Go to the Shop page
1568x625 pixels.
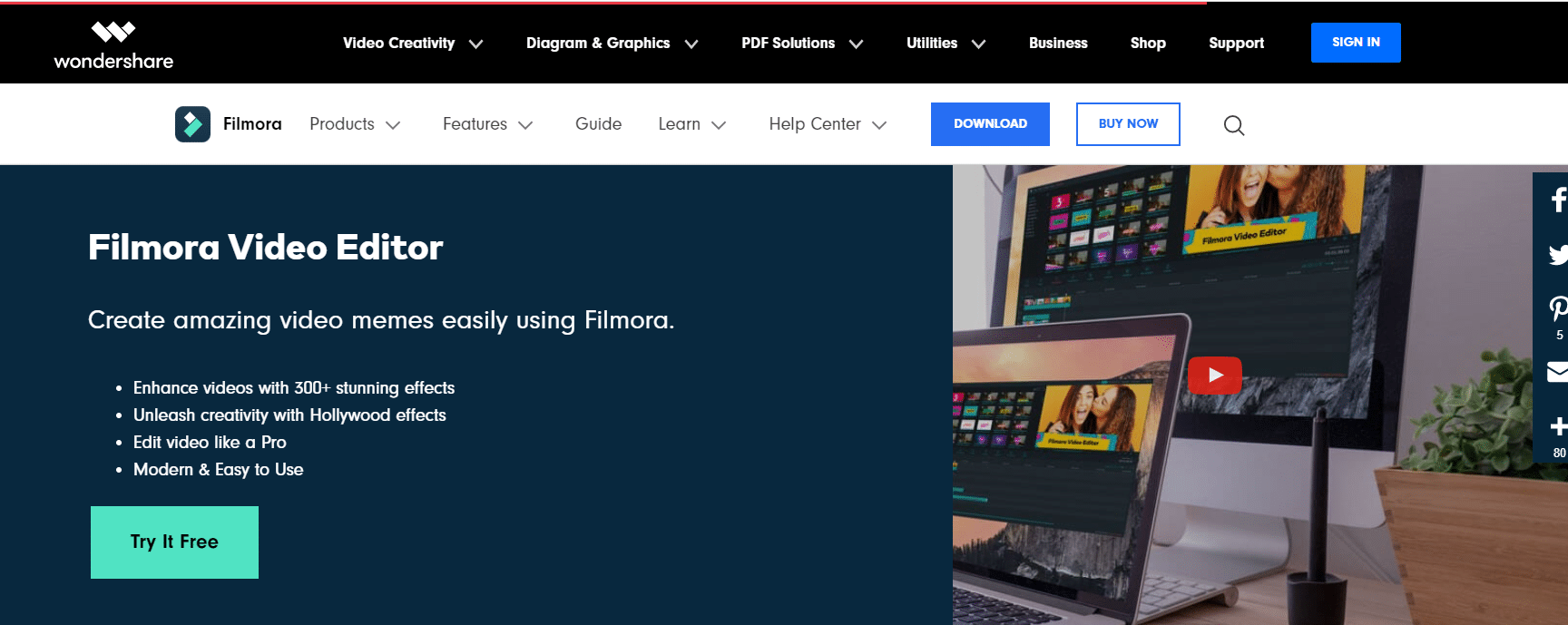1148,43
